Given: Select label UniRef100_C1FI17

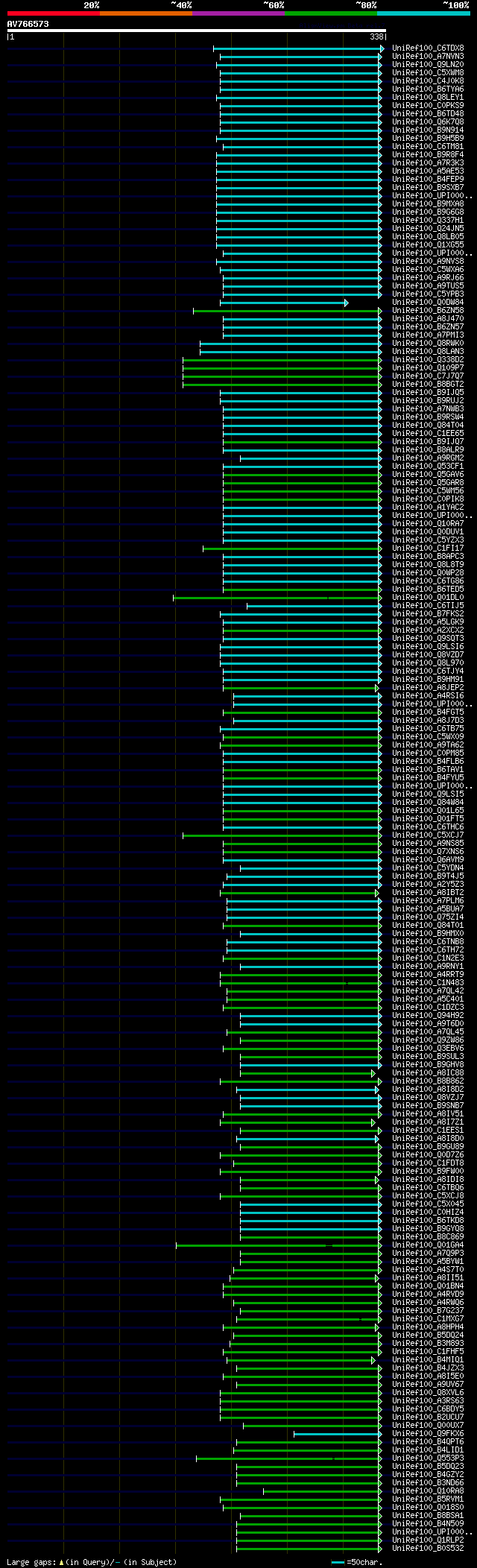Looking at the screenshot, I should (x=428, y=549).
